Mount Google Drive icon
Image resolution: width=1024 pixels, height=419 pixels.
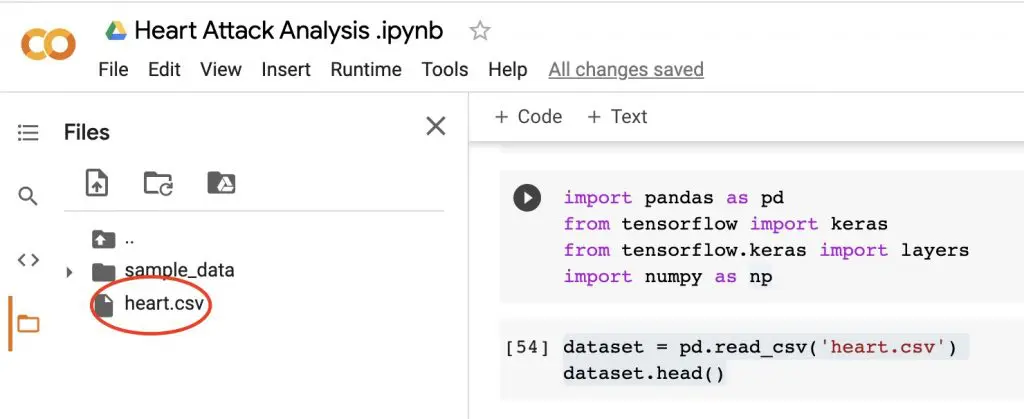point(220,183)
